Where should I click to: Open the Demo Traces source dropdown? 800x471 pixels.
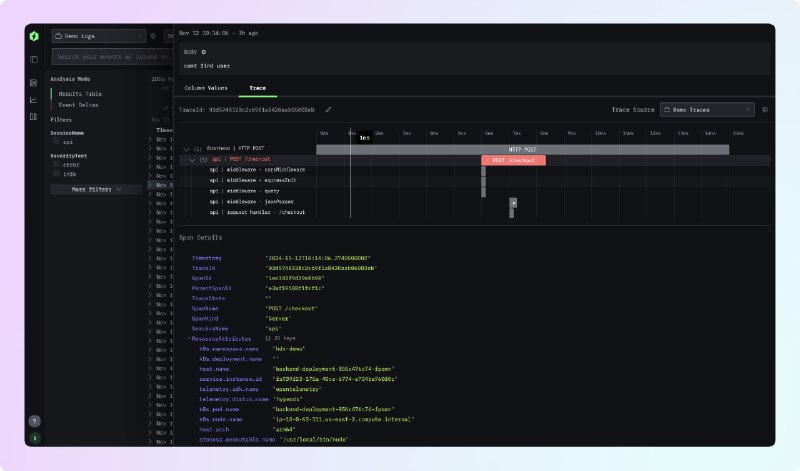click(x=708, y=109)
